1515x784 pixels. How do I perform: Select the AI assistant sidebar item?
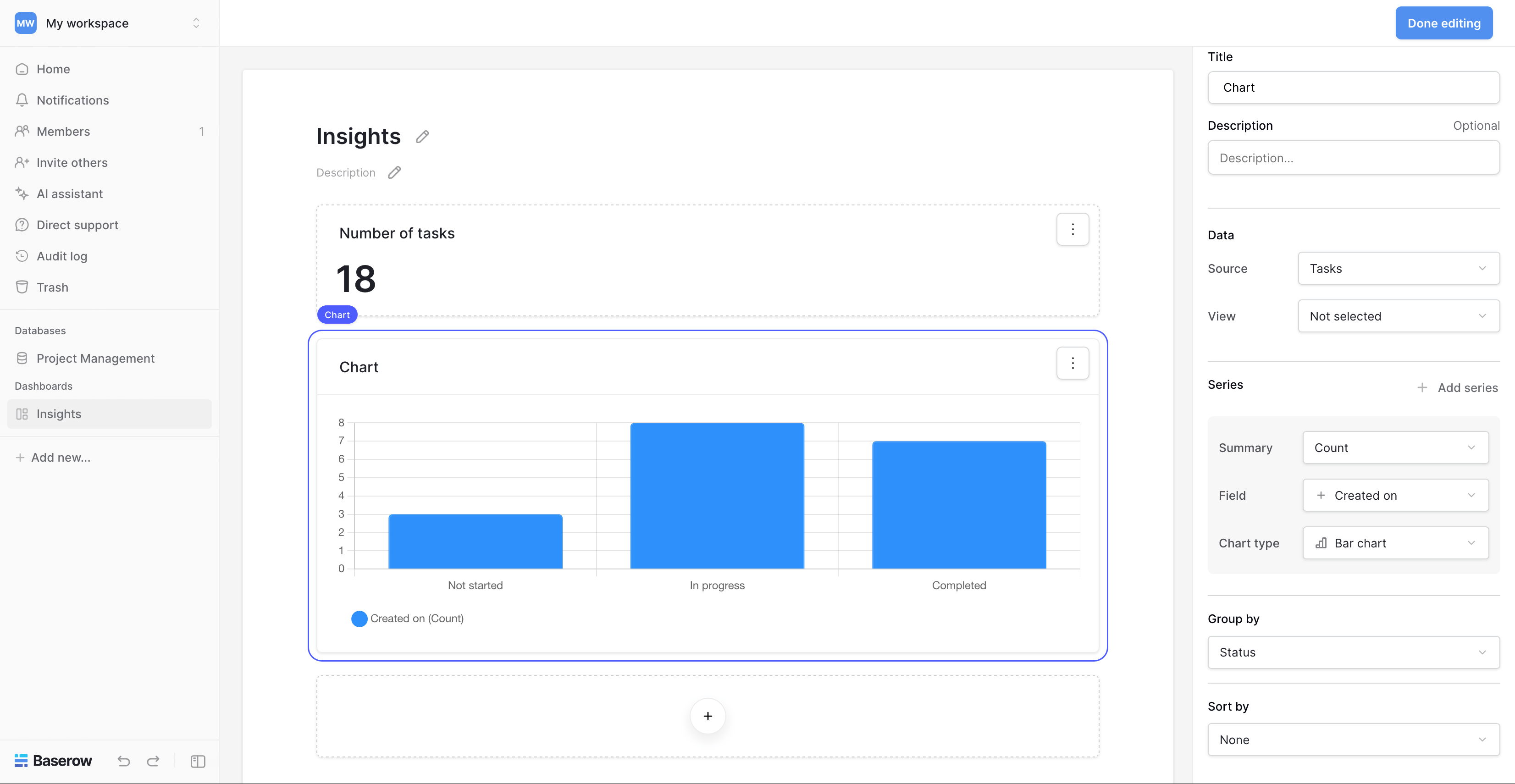69,193
